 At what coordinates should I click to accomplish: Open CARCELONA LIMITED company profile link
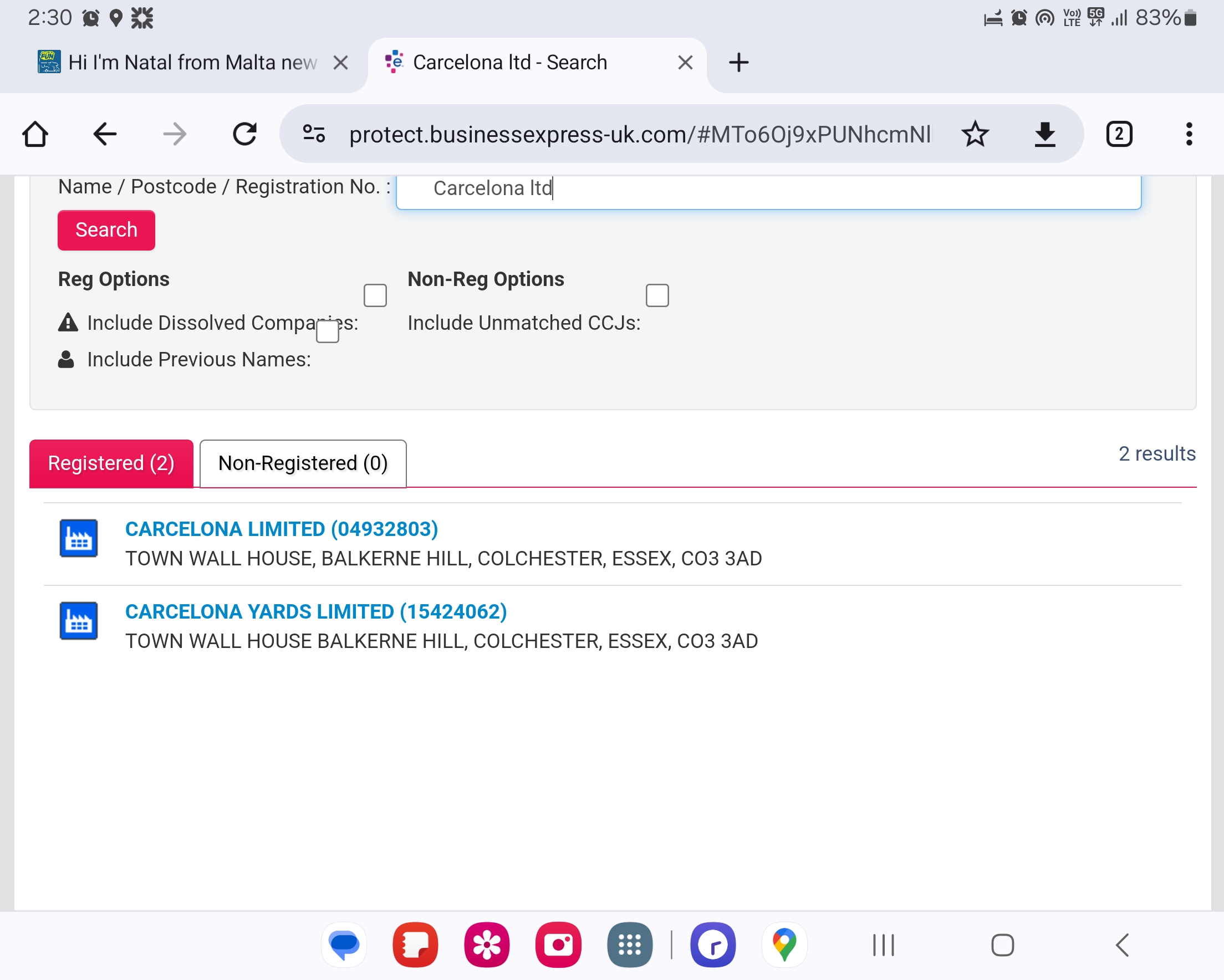[x=281, y=529]
